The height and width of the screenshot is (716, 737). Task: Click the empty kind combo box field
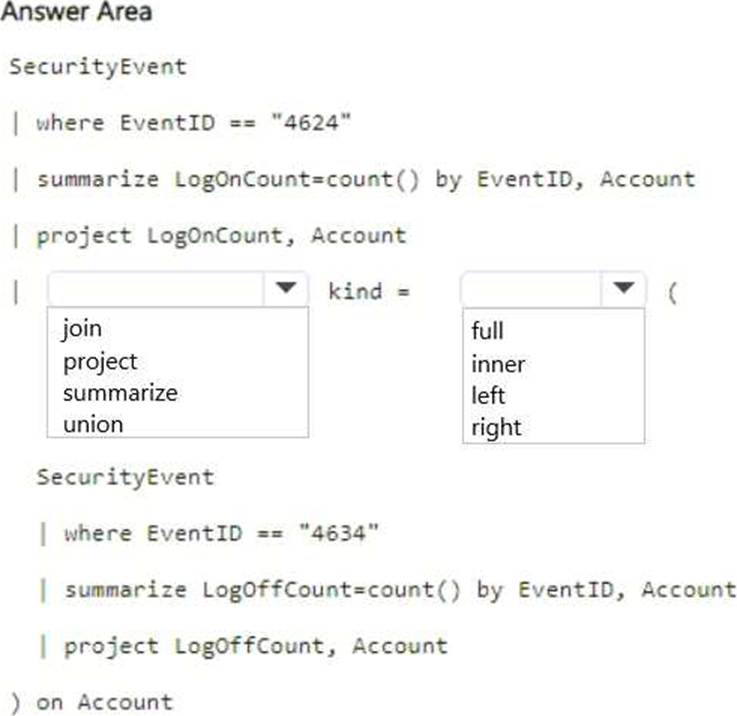click(532, 289)
